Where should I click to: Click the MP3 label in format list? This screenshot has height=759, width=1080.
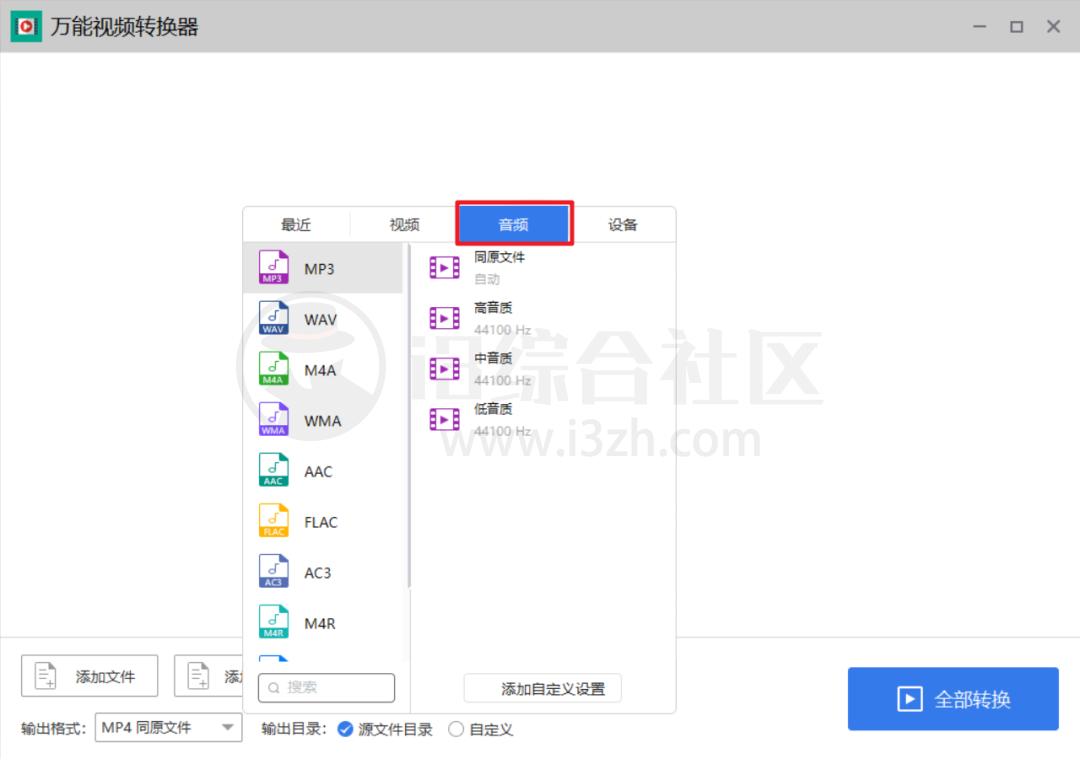pyautogui.click(x=320, y=269)
